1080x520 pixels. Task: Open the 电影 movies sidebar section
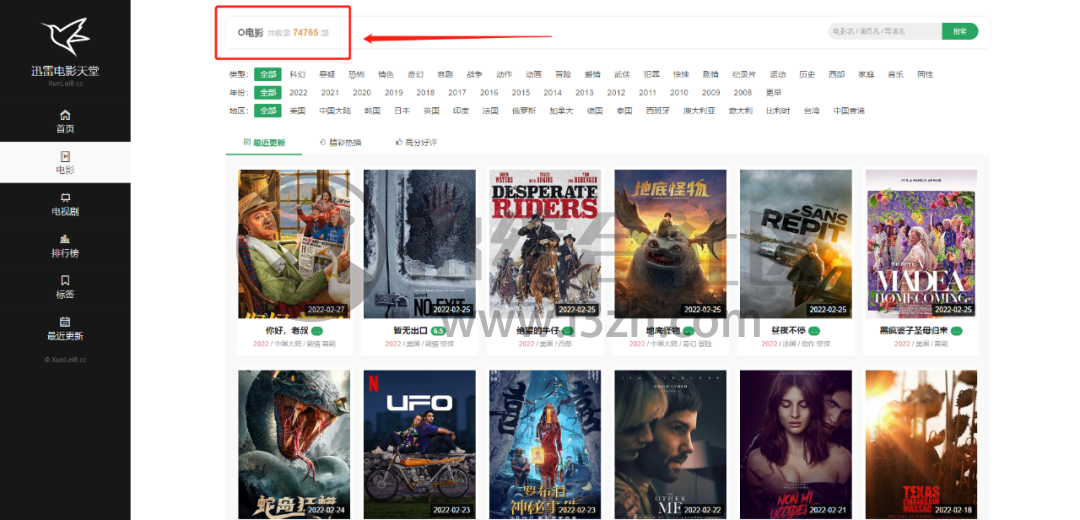(65, 163)
